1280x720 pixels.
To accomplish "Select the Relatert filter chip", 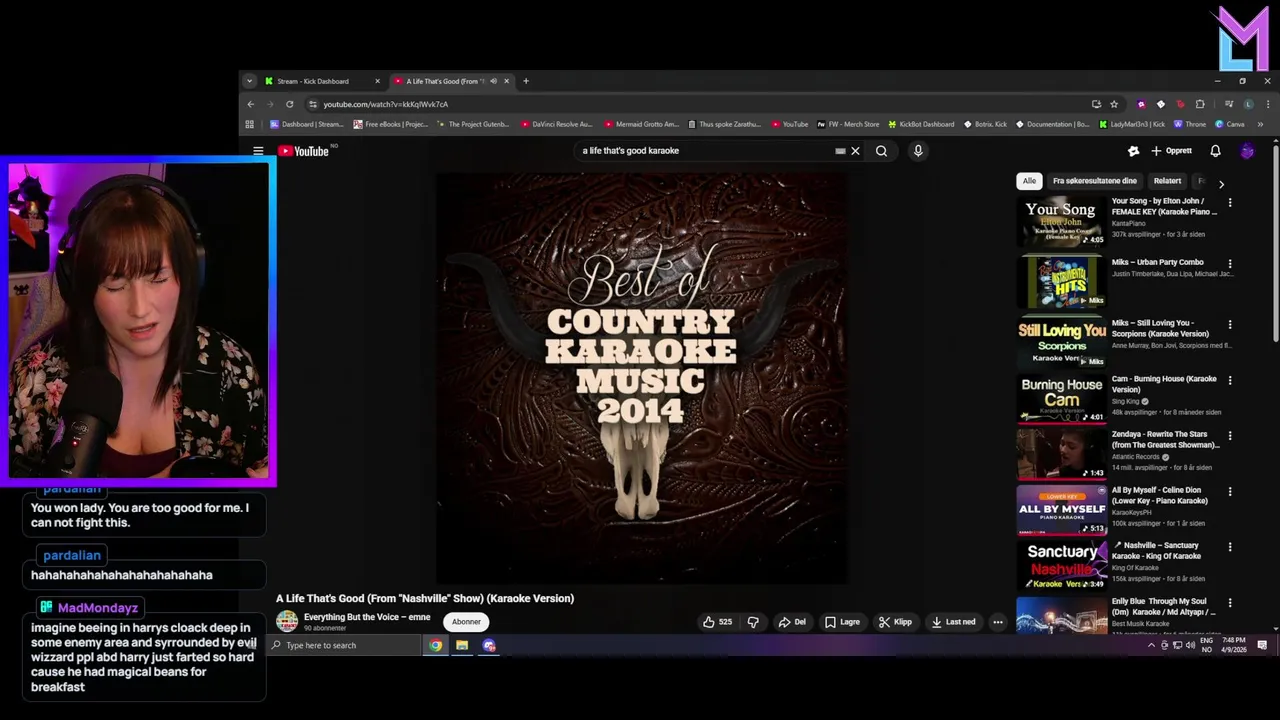I will pyautogui.click(x=1167, y=181).
